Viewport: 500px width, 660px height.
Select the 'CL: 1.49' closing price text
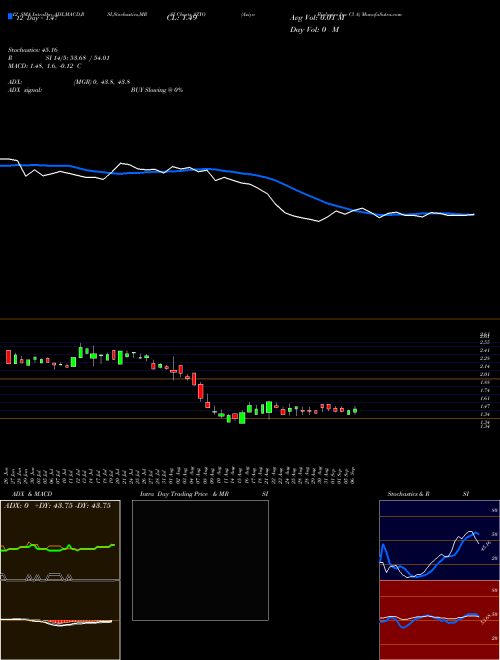pos(182,18)
